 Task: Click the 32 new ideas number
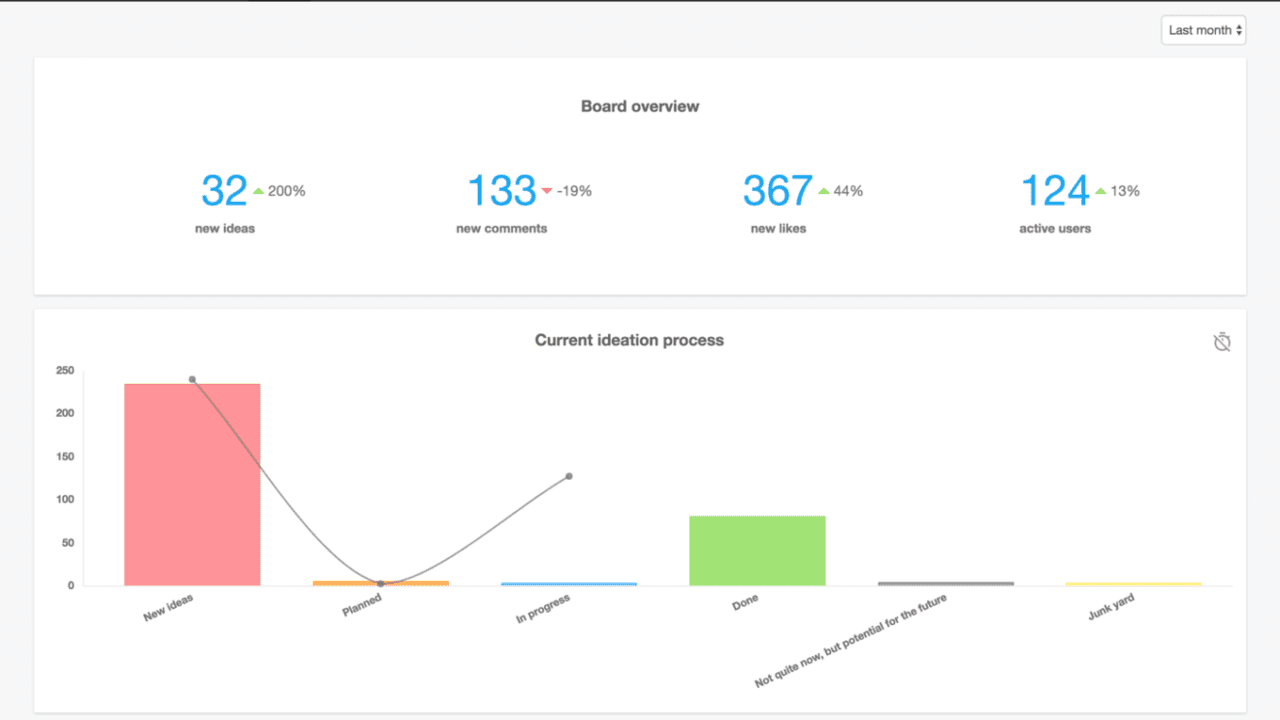[224, 190]
